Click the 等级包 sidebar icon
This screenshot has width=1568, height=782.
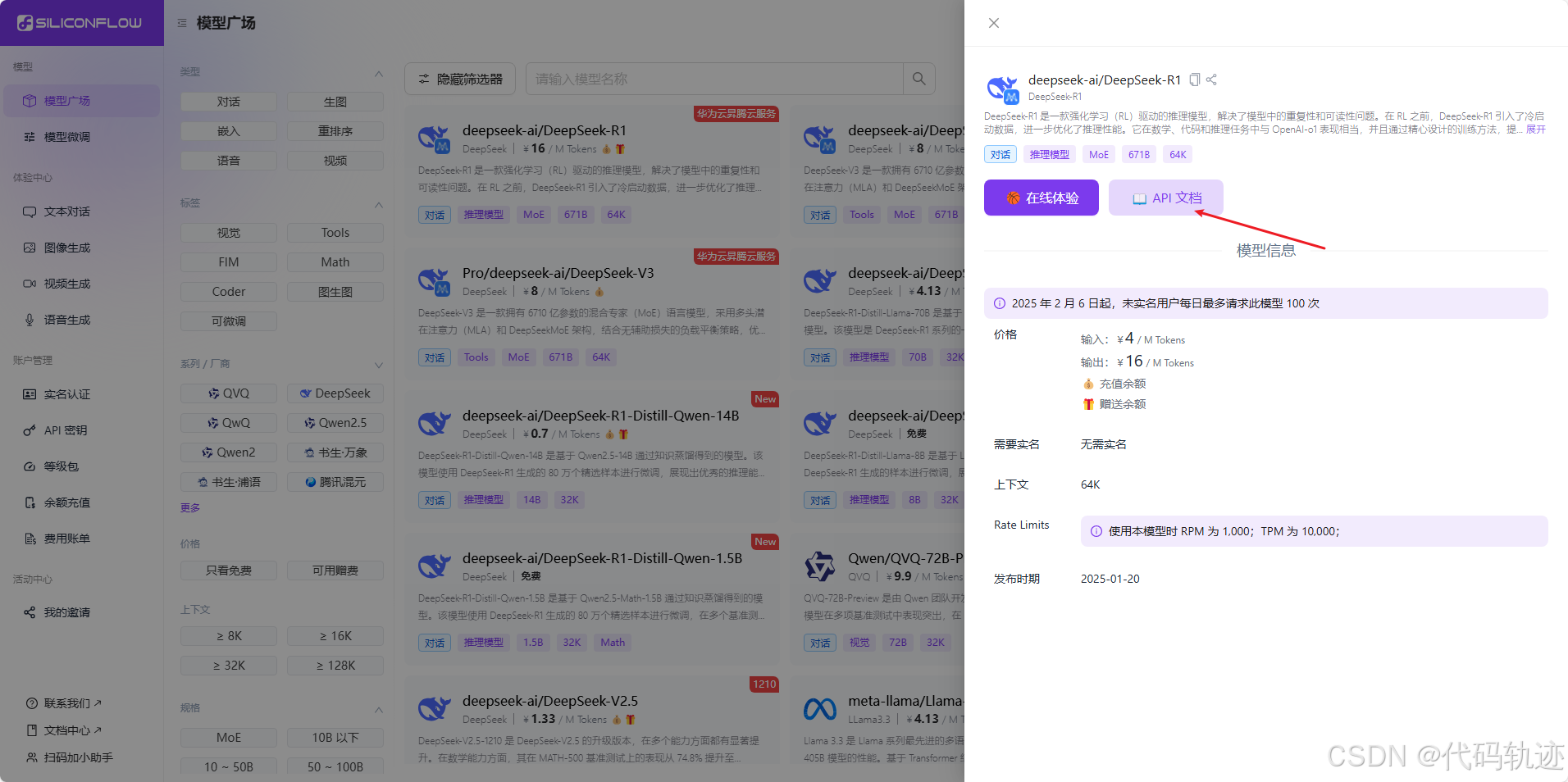click(x=30, y=466)
